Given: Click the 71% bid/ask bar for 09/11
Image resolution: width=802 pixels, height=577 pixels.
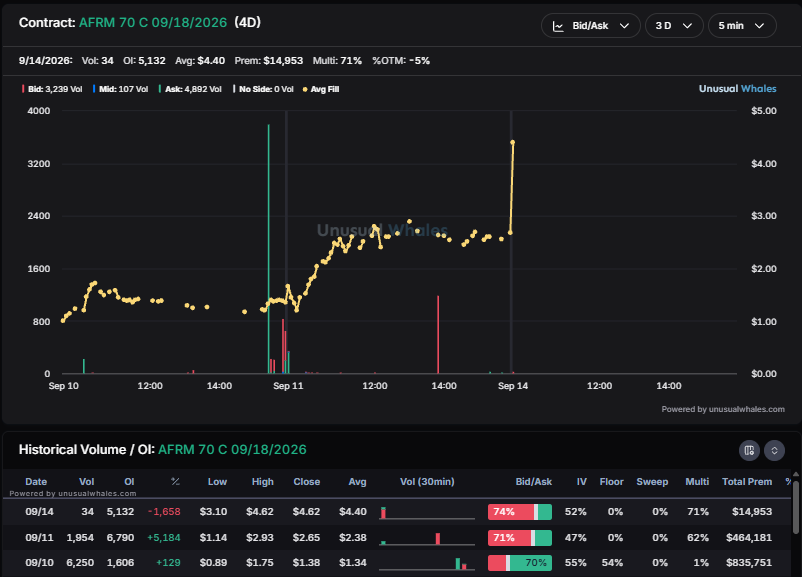Looking at the screenshot, I should tap(520, 538).
